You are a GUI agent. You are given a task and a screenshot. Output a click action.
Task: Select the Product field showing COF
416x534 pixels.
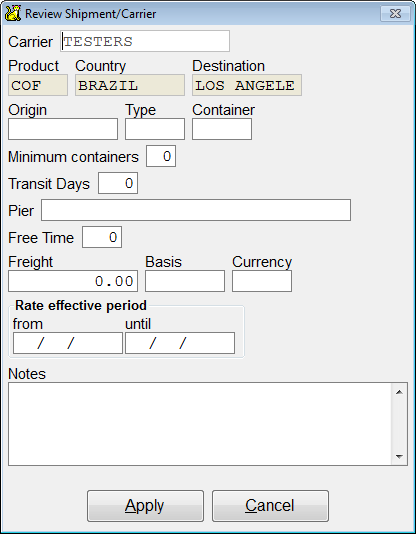tap(38, 85)
